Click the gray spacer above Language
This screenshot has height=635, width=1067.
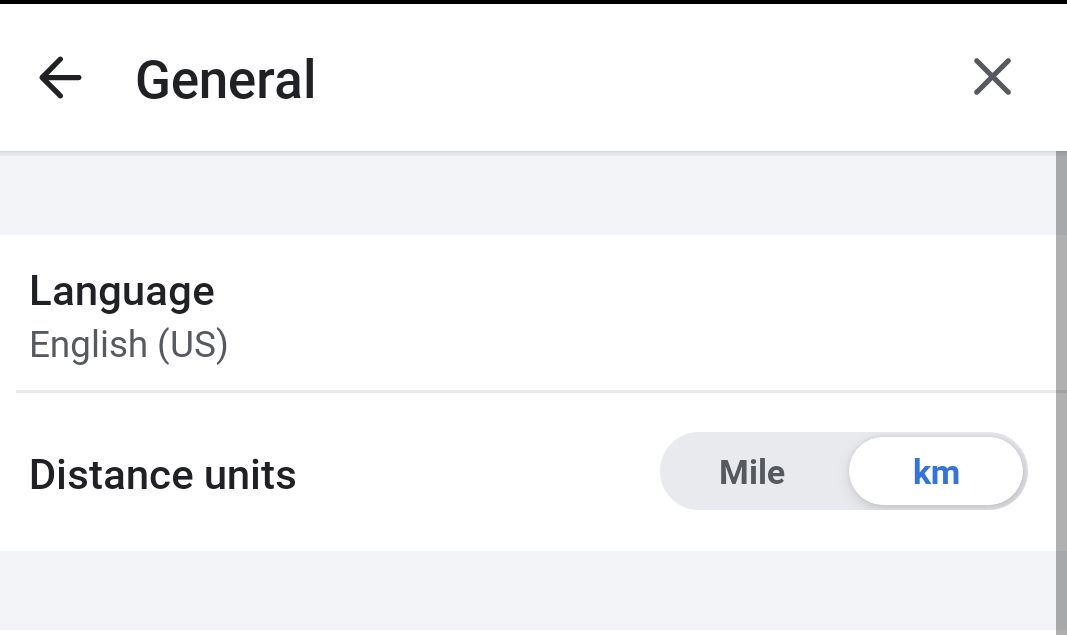(x=500, y=195)
